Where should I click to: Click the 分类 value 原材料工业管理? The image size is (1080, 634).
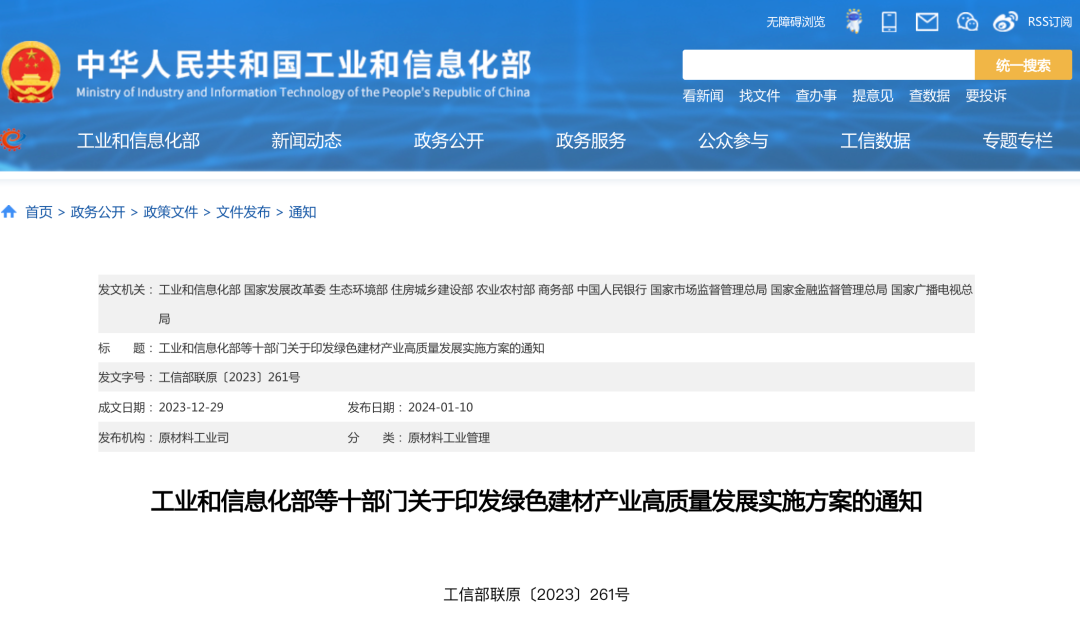pos(448,438)
